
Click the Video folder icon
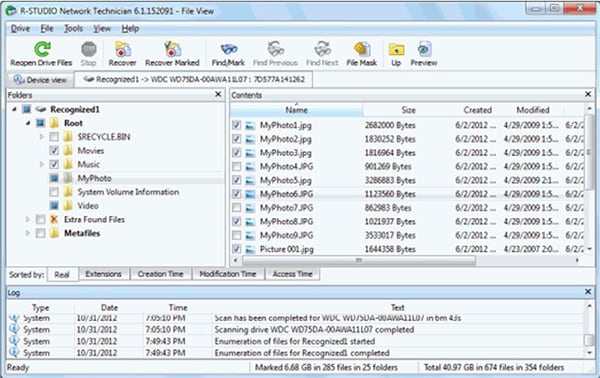pyautogui.click(x=68, y=205)
